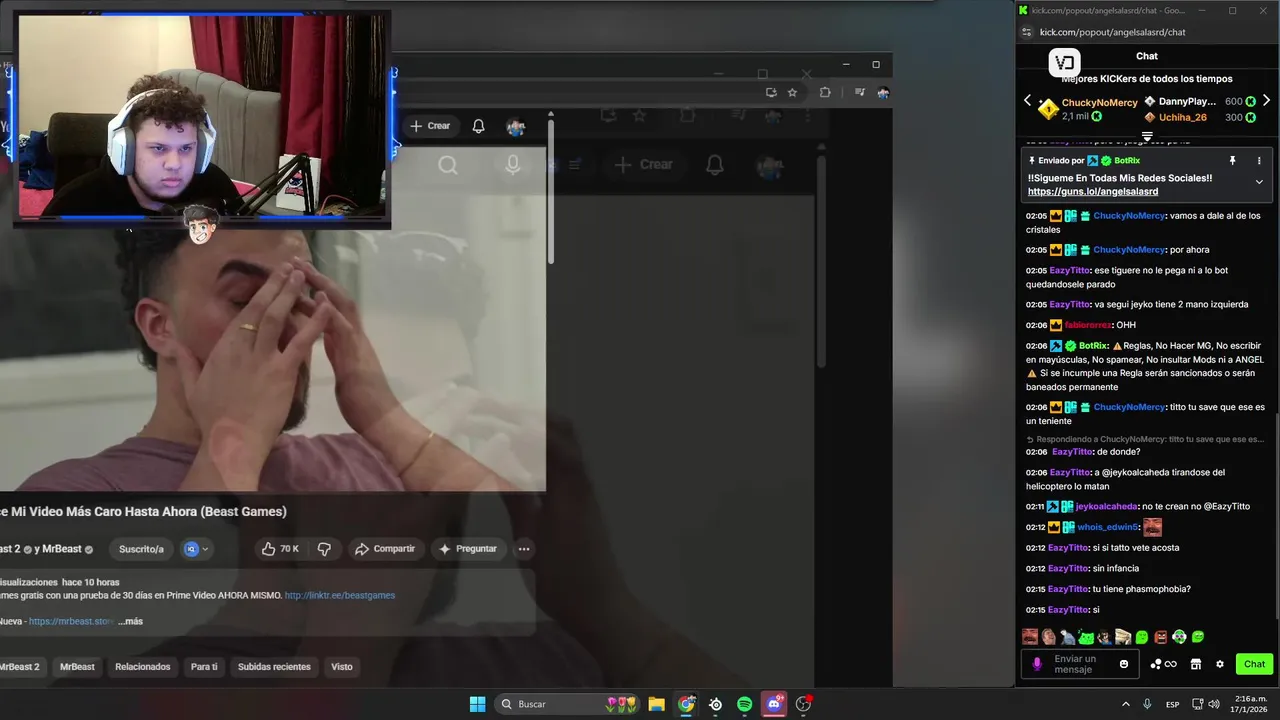Screen dimensions: 1280x720
Task: Click the purple microphone icon in message box
Action: point(1037,664)
